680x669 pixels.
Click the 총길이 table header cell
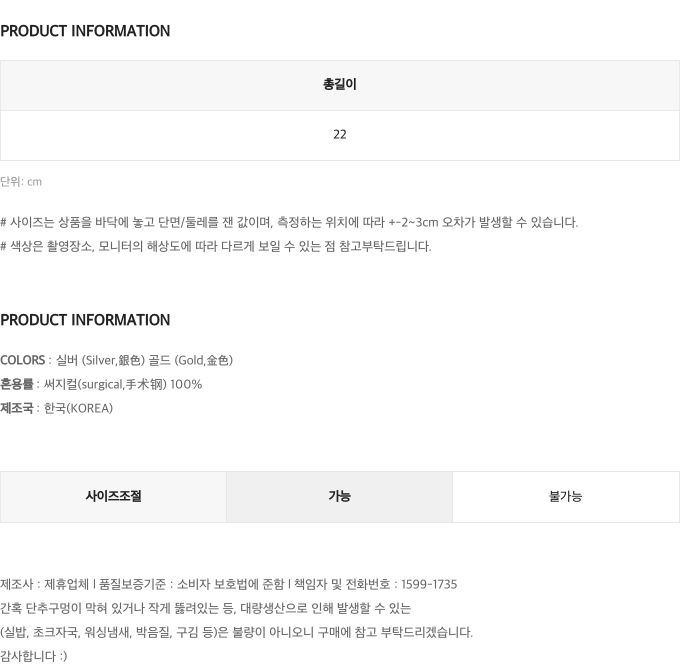coord(340,85)
